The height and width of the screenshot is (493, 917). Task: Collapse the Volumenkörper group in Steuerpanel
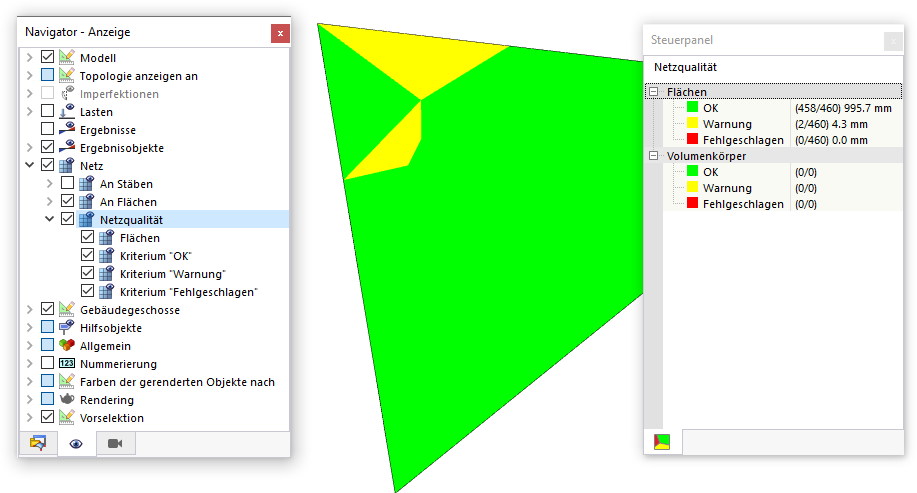click(x=653, y=156)
